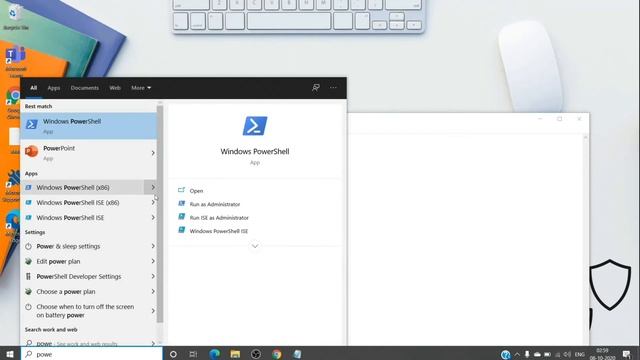Open OBS Studio from taskbar

pos(256,354)
